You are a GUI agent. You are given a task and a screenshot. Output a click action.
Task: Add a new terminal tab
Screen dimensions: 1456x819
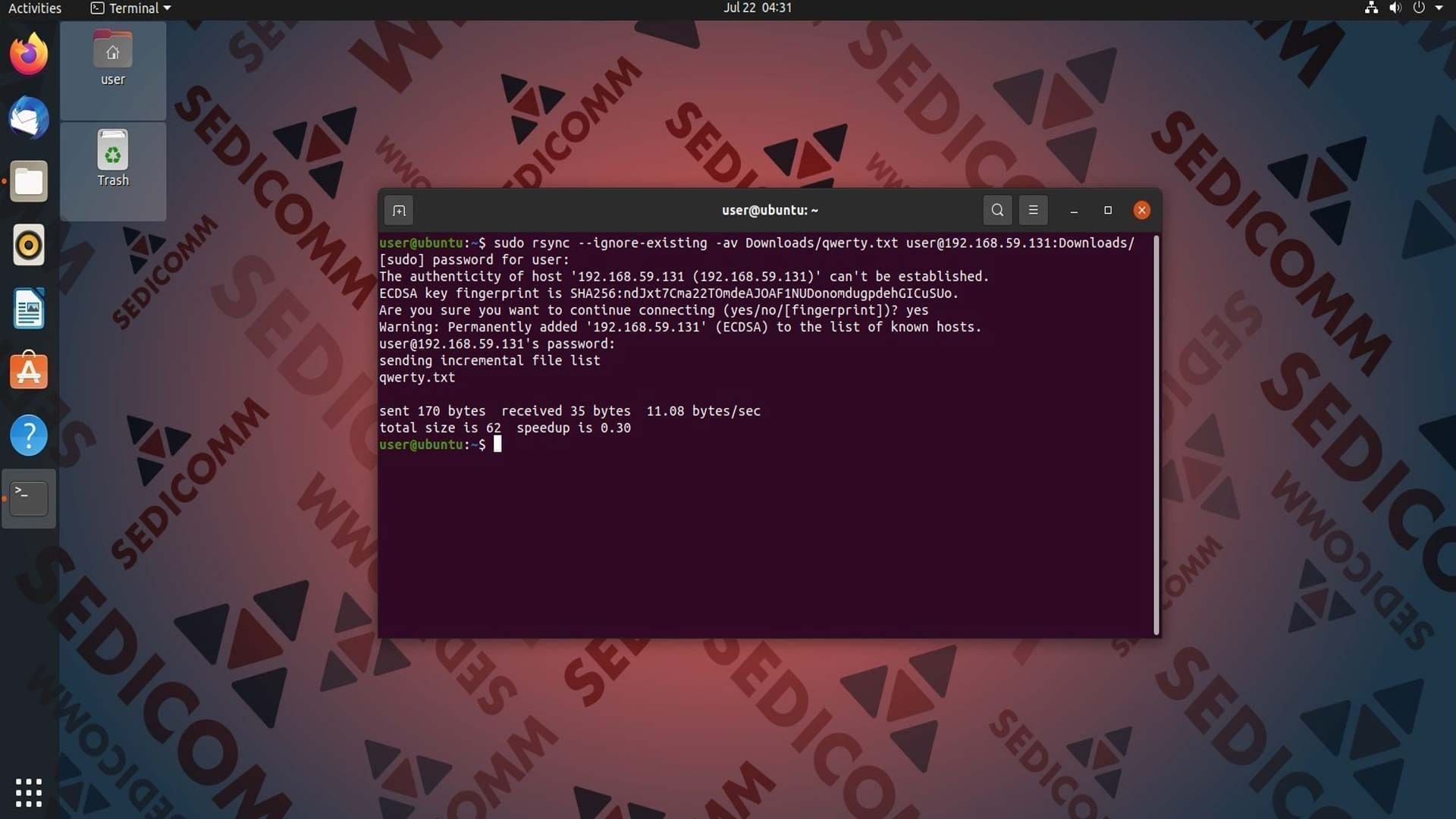[399, 210]
